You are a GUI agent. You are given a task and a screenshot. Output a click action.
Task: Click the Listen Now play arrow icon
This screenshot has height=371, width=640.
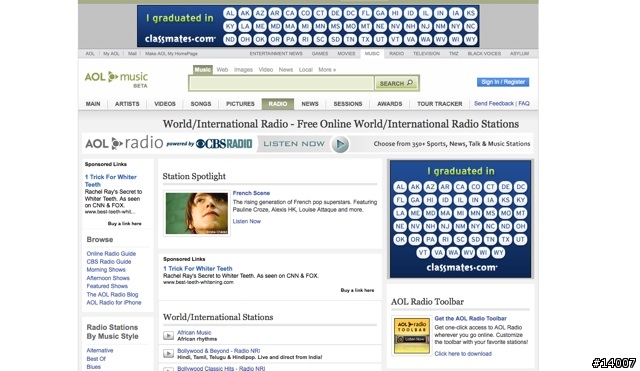(340, 144)
